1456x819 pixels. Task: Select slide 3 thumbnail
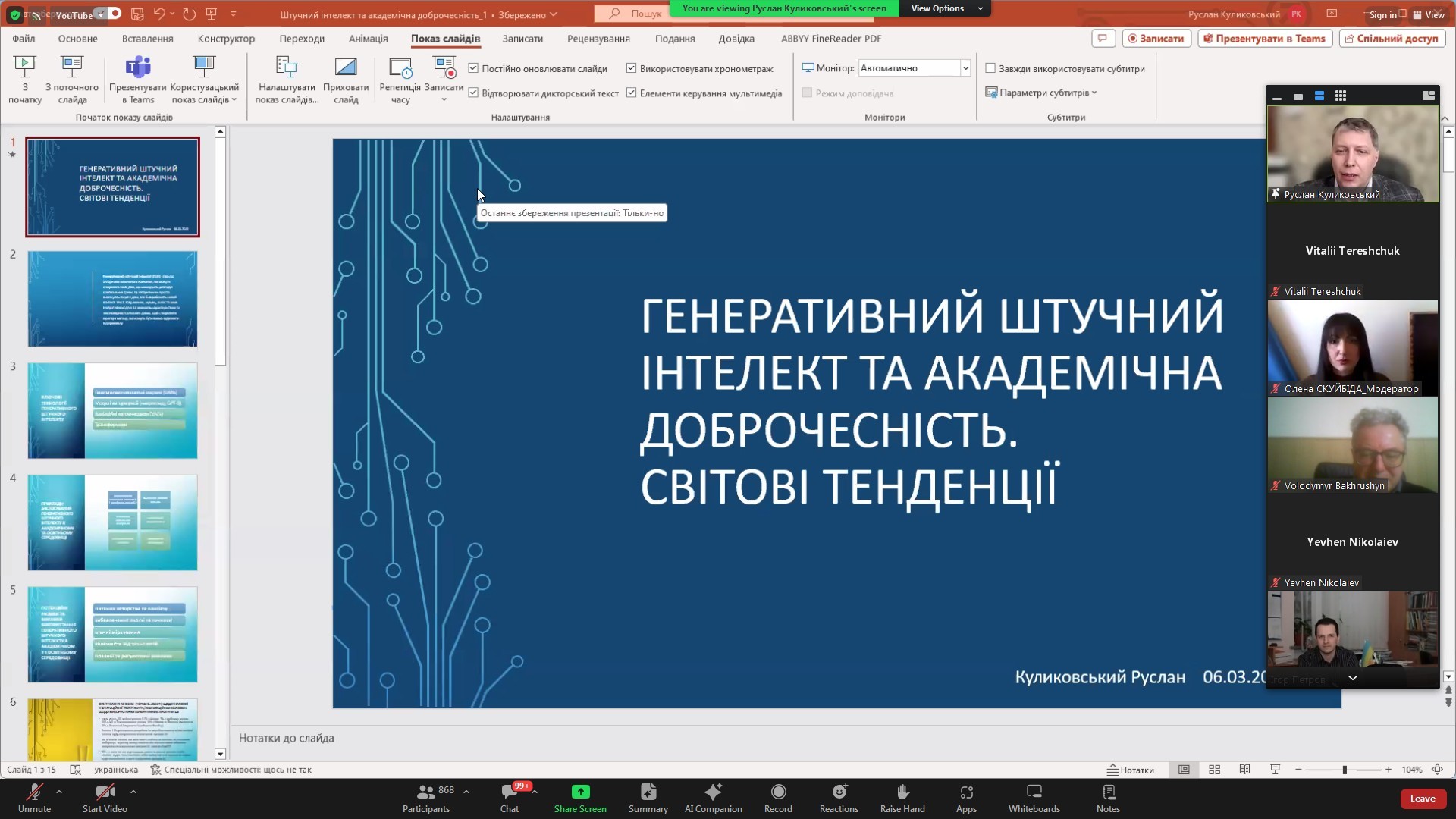tap(112, 410)
